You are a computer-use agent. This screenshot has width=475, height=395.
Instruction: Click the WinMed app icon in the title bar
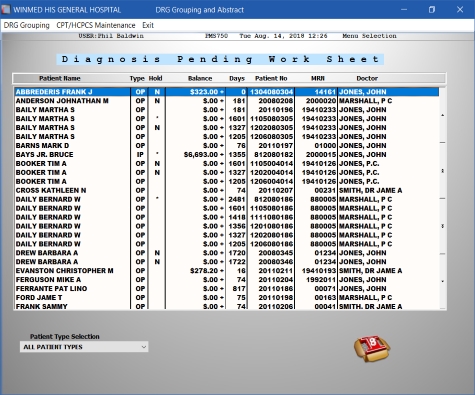[x=6, y=9]
